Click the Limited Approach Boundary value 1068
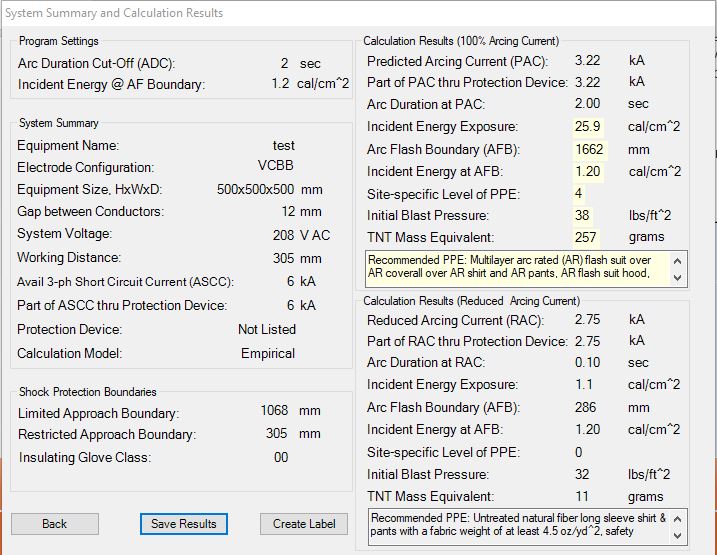This screenshot has height=555, width=717. 274,412
